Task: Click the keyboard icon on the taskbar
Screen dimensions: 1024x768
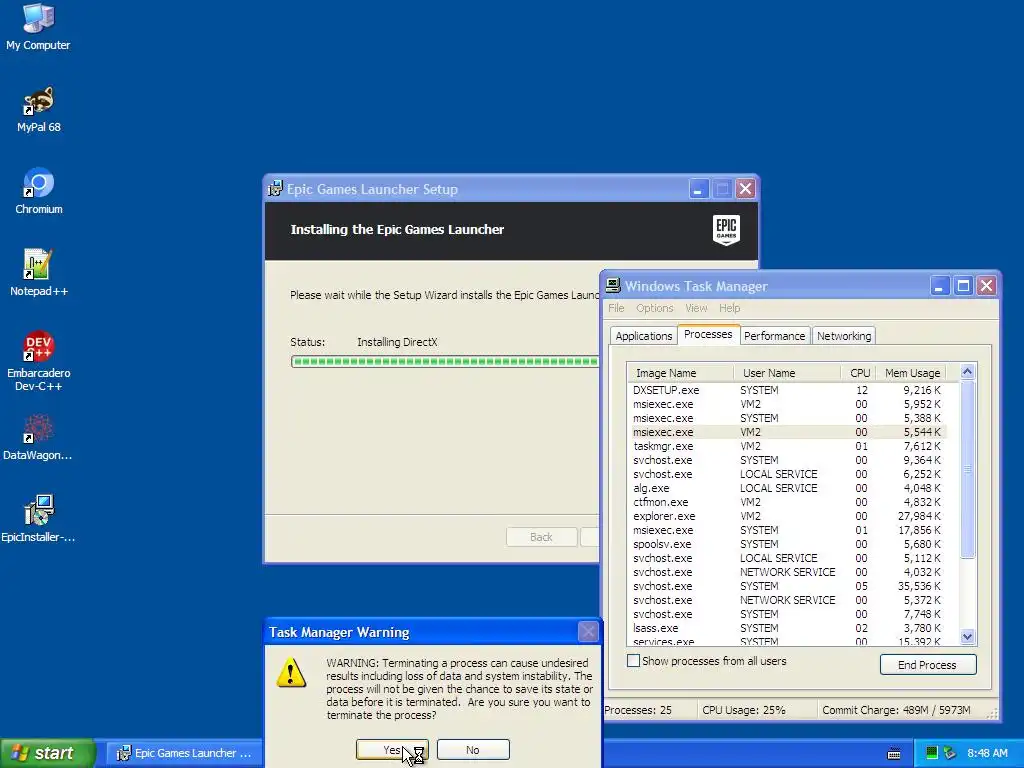Action: [894, 754]
